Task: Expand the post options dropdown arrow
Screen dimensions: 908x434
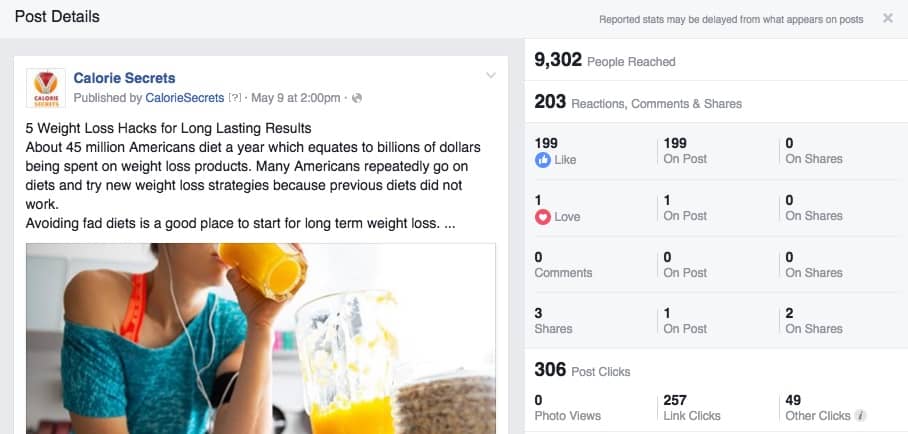Action: [490, 76]
